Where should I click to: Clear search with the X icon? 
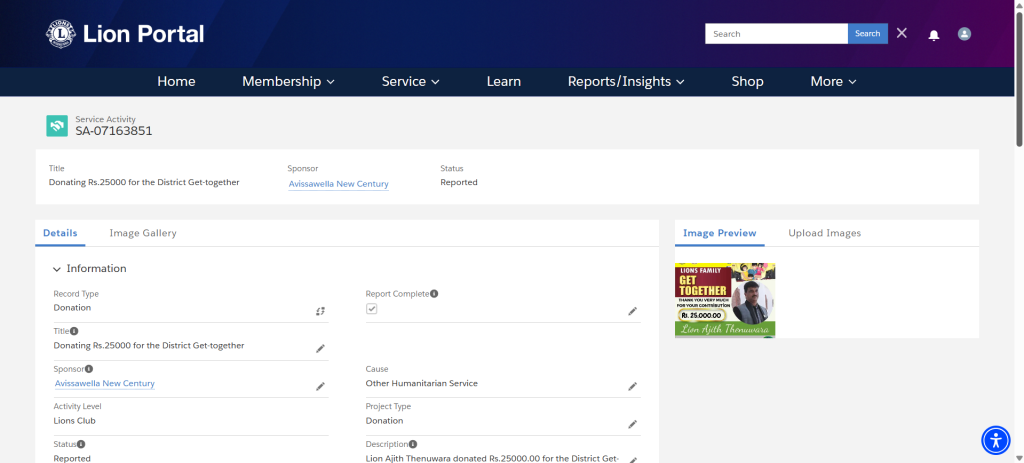(902, 33)
